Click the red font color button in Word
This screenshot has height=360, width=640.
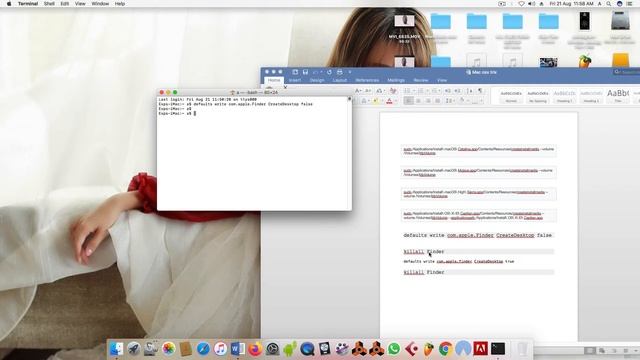coord(389,101)
